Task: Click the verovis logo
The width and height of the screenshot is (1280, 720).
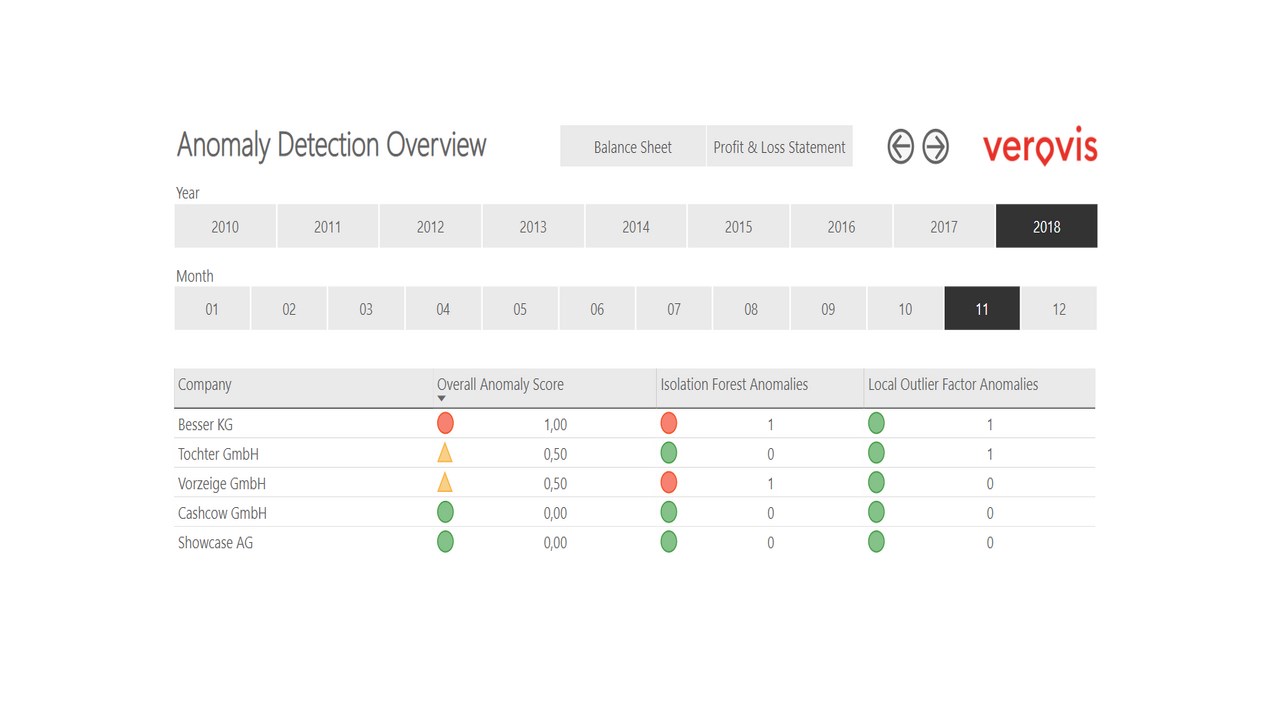Action: (1040, 147)
